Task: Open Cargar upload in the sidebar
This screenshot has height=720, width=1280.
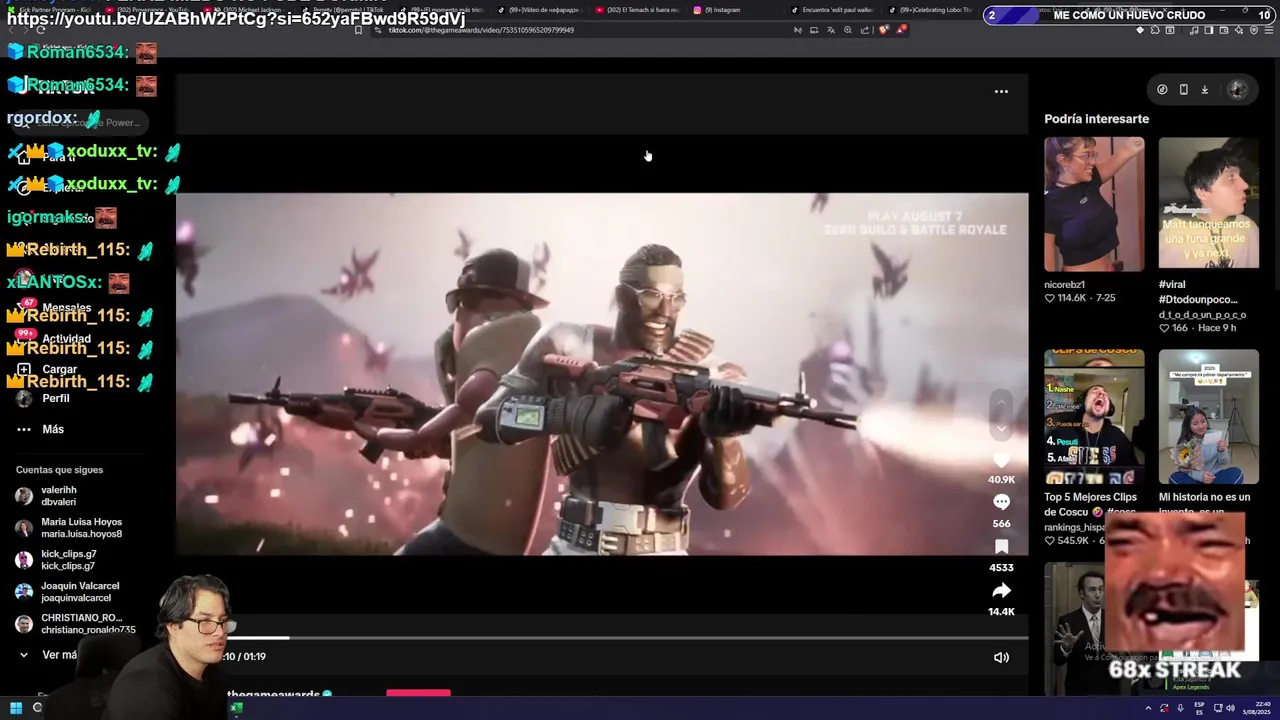Action: [47, 369]
